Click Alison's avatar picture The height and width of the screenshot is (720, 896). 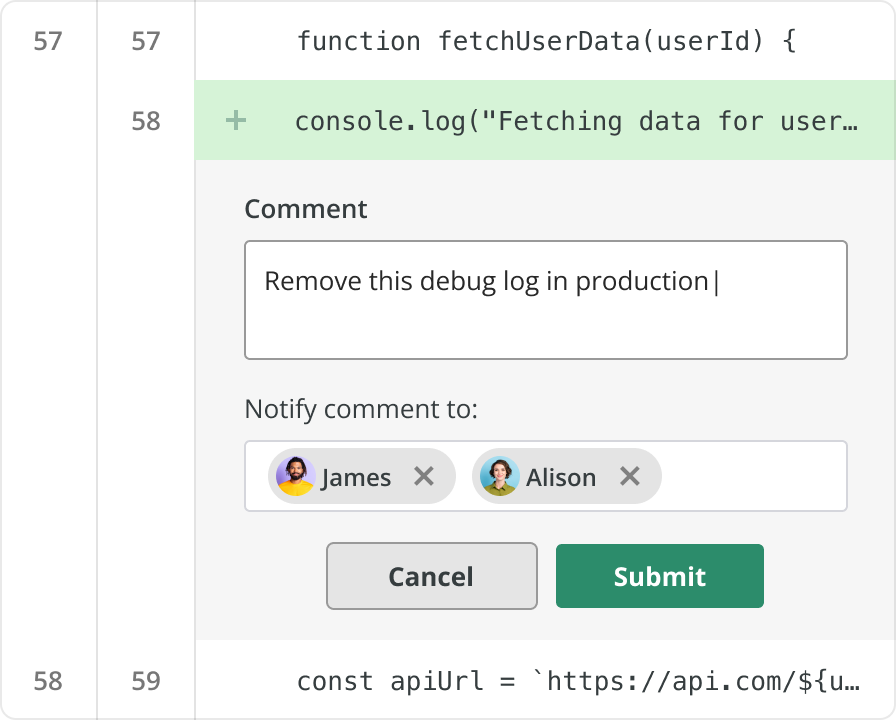499,476
